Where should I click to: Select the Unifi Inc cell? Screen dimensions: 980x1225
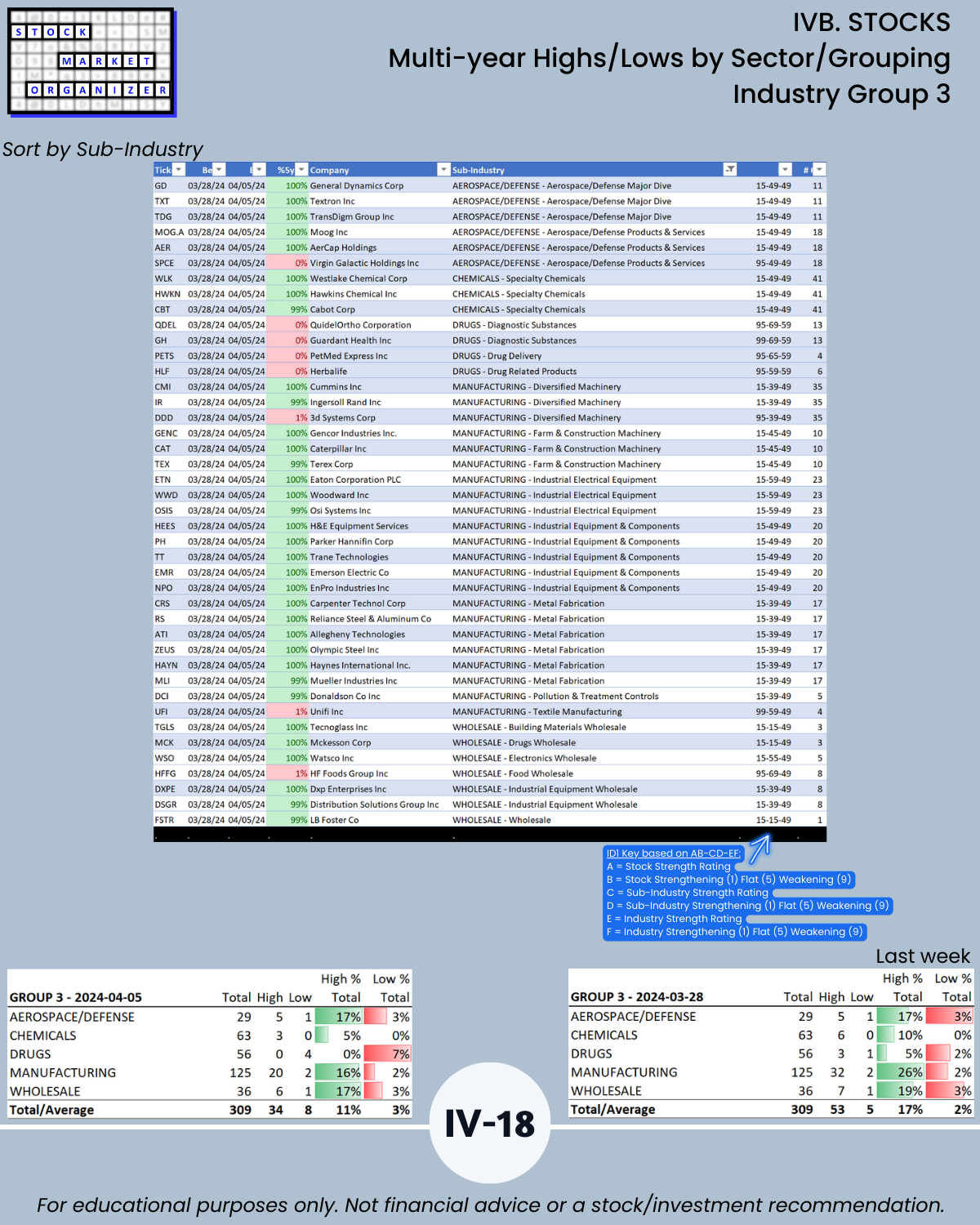(327, 712)
